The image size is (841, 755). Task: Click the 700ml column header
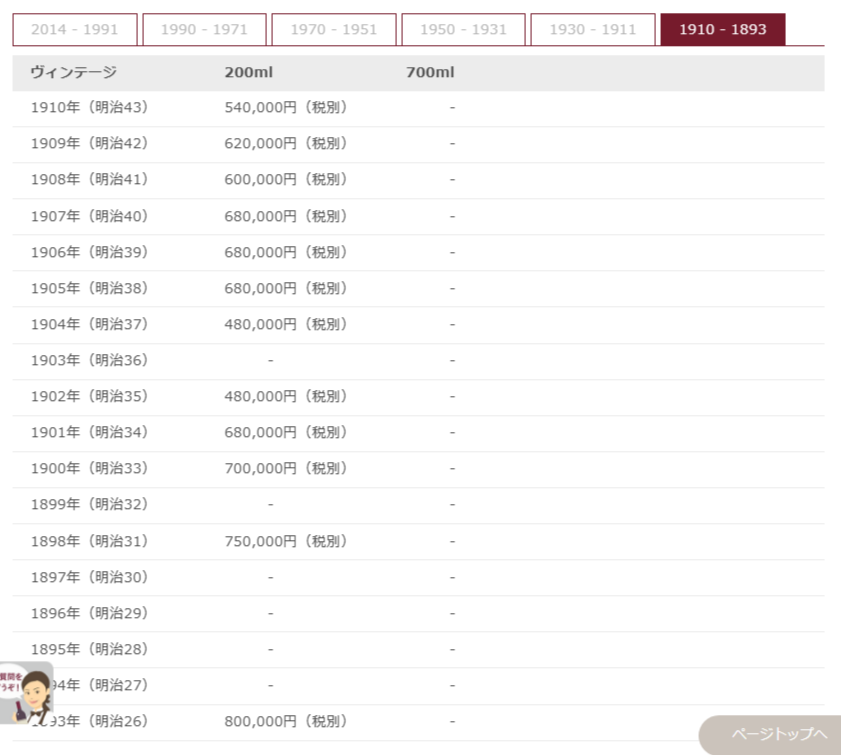coord(430,72)
